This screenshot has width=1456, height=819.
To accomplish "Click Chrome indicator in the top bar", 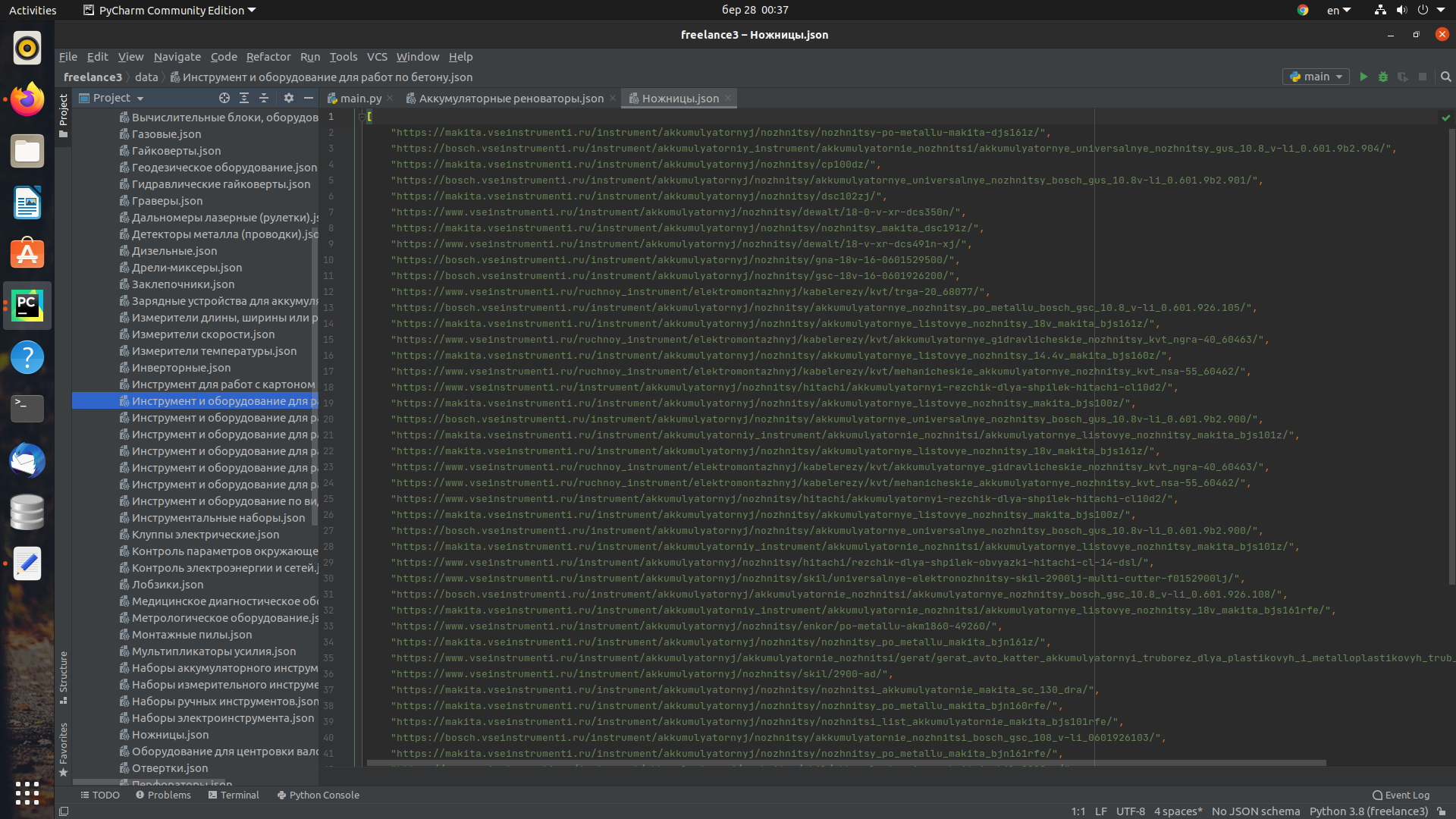I will pos(1303,10).
